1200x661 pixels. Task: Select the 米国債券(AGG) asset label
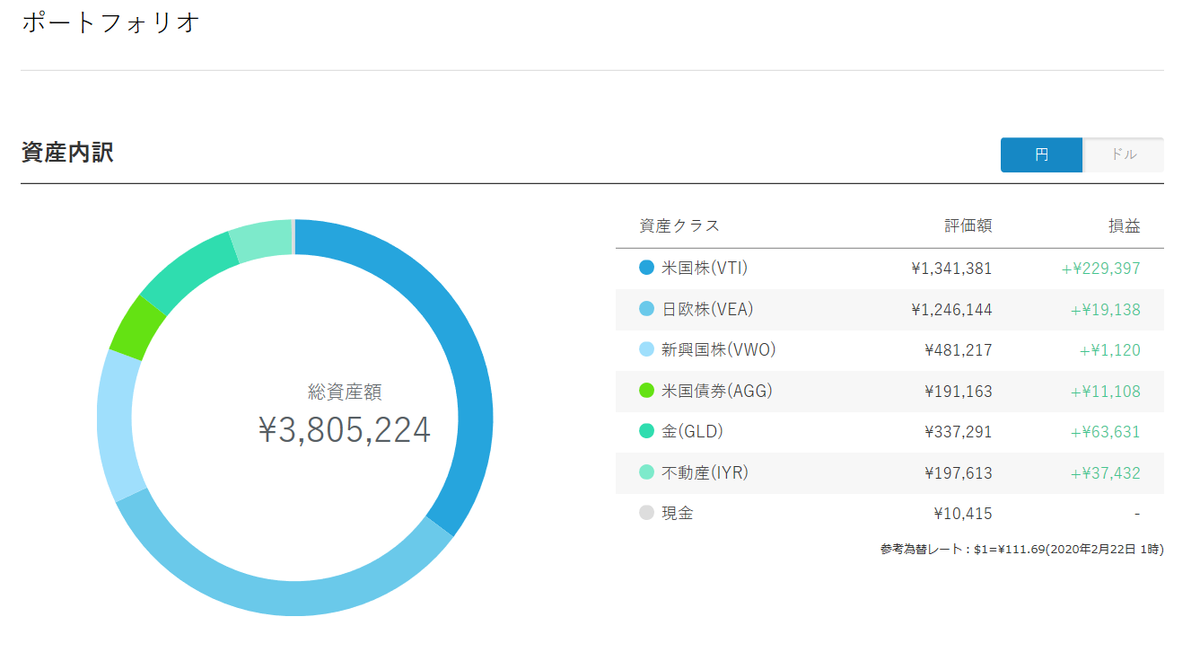click(x=717, y=391)
